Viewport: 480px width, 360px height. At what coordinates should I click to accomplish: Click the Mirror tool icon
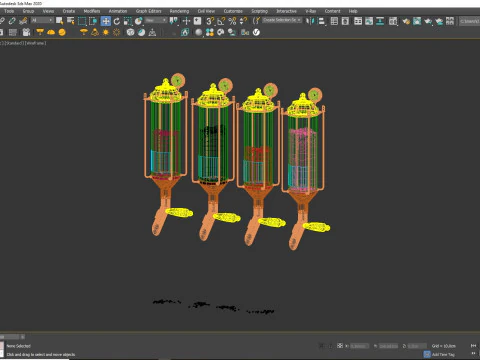pos(310,21)
